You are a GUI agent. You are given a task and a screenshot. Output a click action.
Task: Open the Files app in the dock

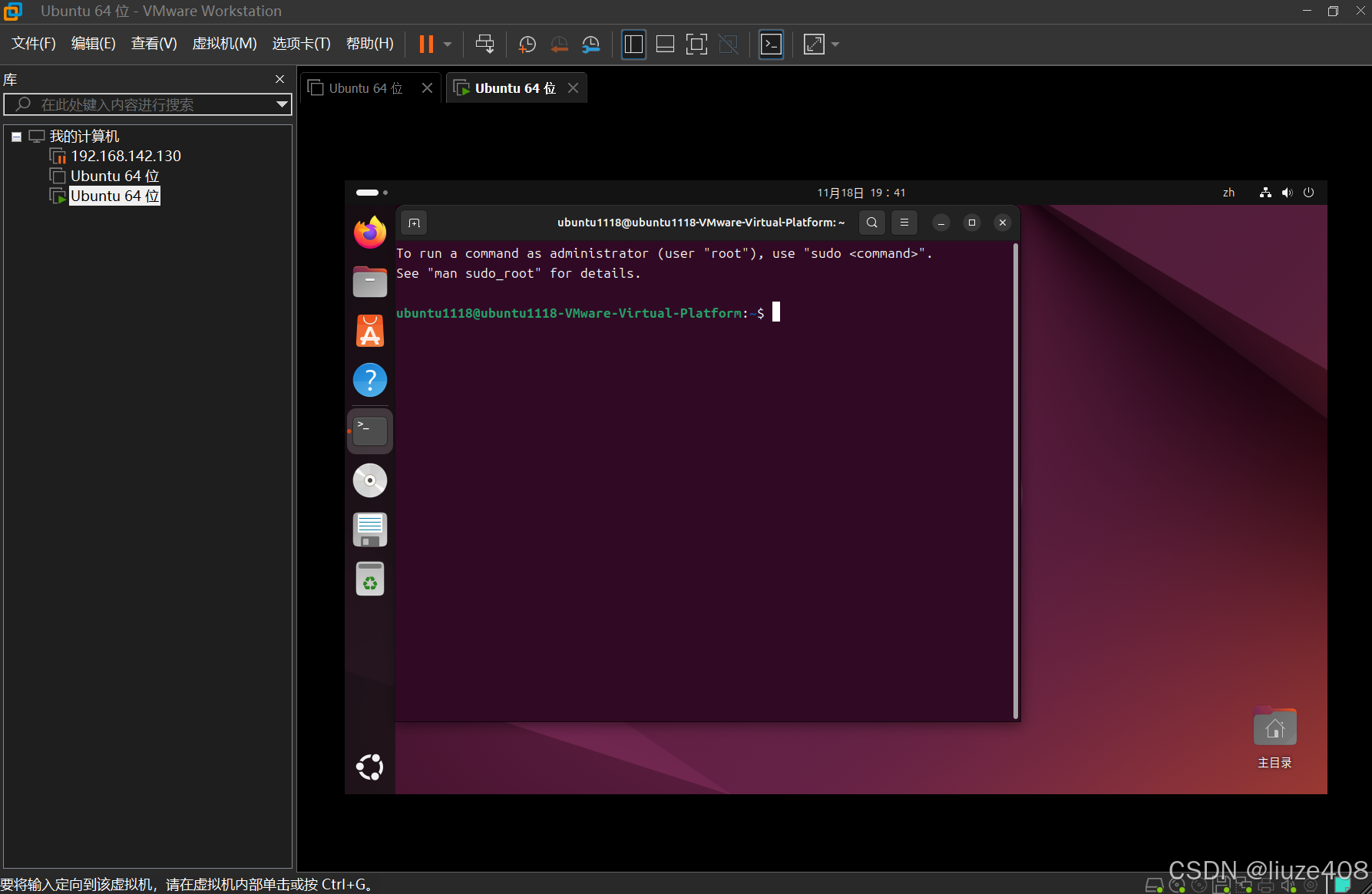(x=370, y=282)
